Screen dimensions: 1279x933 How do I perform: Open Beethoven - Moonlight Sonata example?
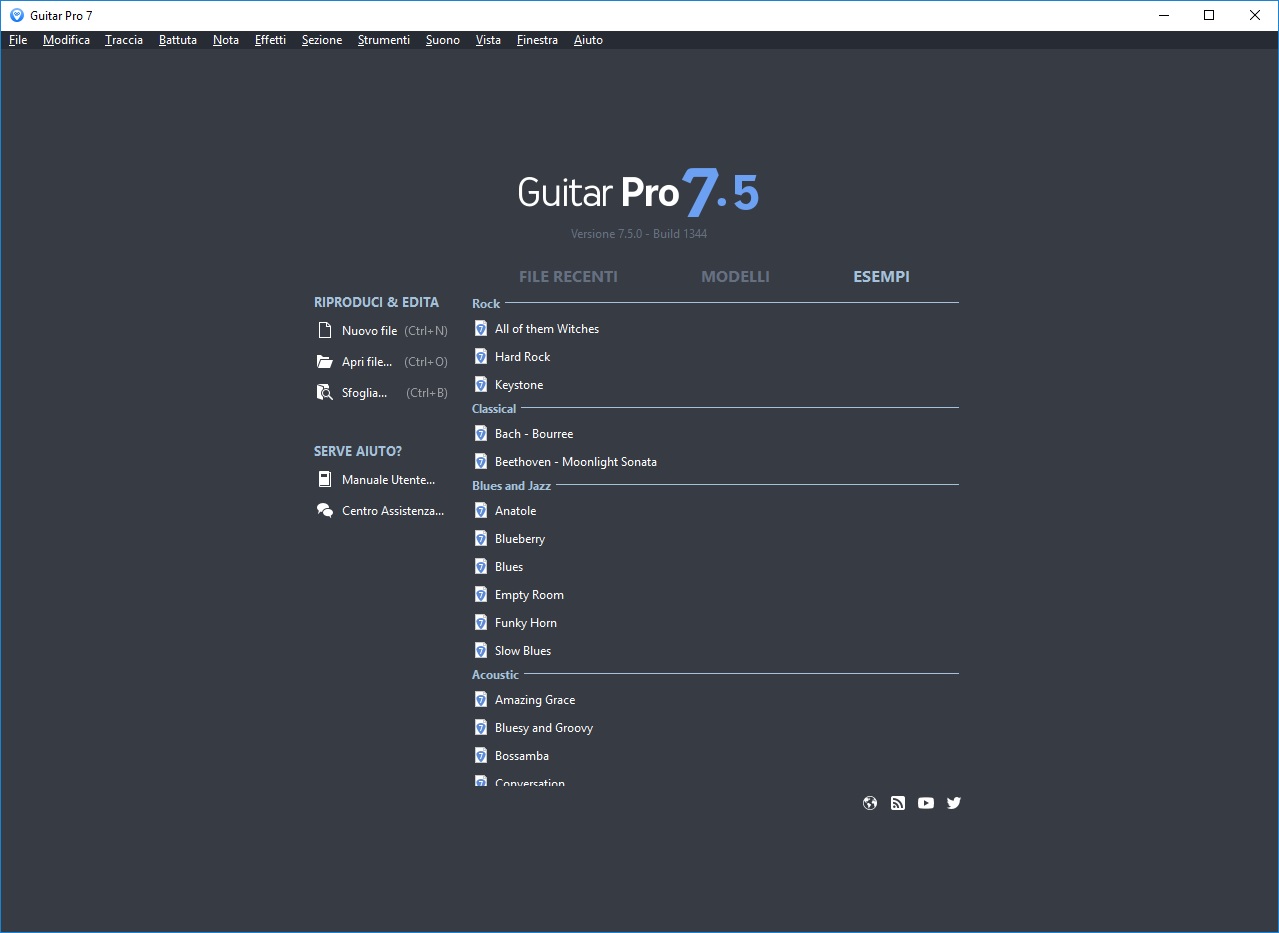tap(576, 461)
